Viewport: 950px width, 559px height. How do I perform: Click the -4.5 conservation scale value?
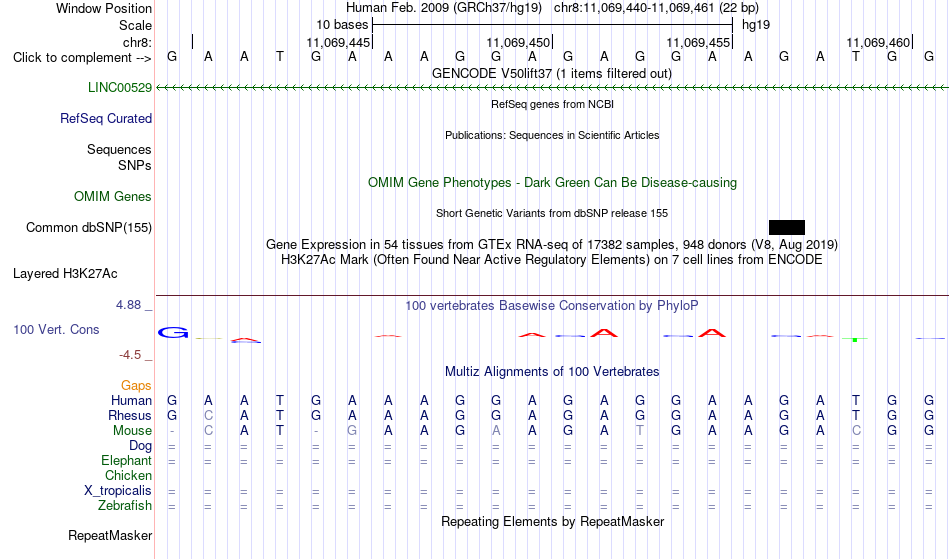[x=130, y=354]
